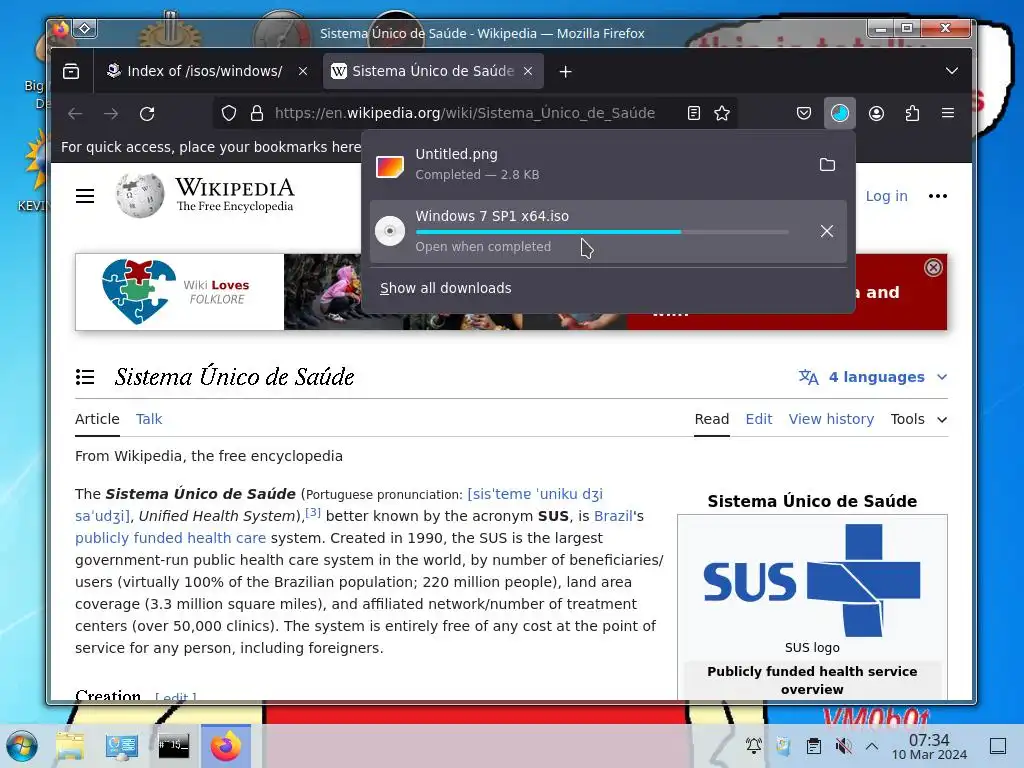Toggle reader view icon in address bar
The width and height of the screenshot is (1024, 768).
(x=694, y=114)
